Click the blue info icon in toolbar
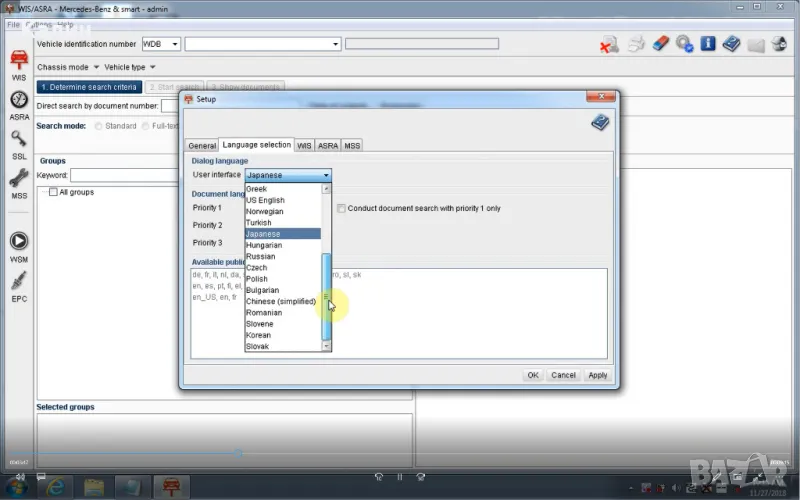 pos(708,44)
